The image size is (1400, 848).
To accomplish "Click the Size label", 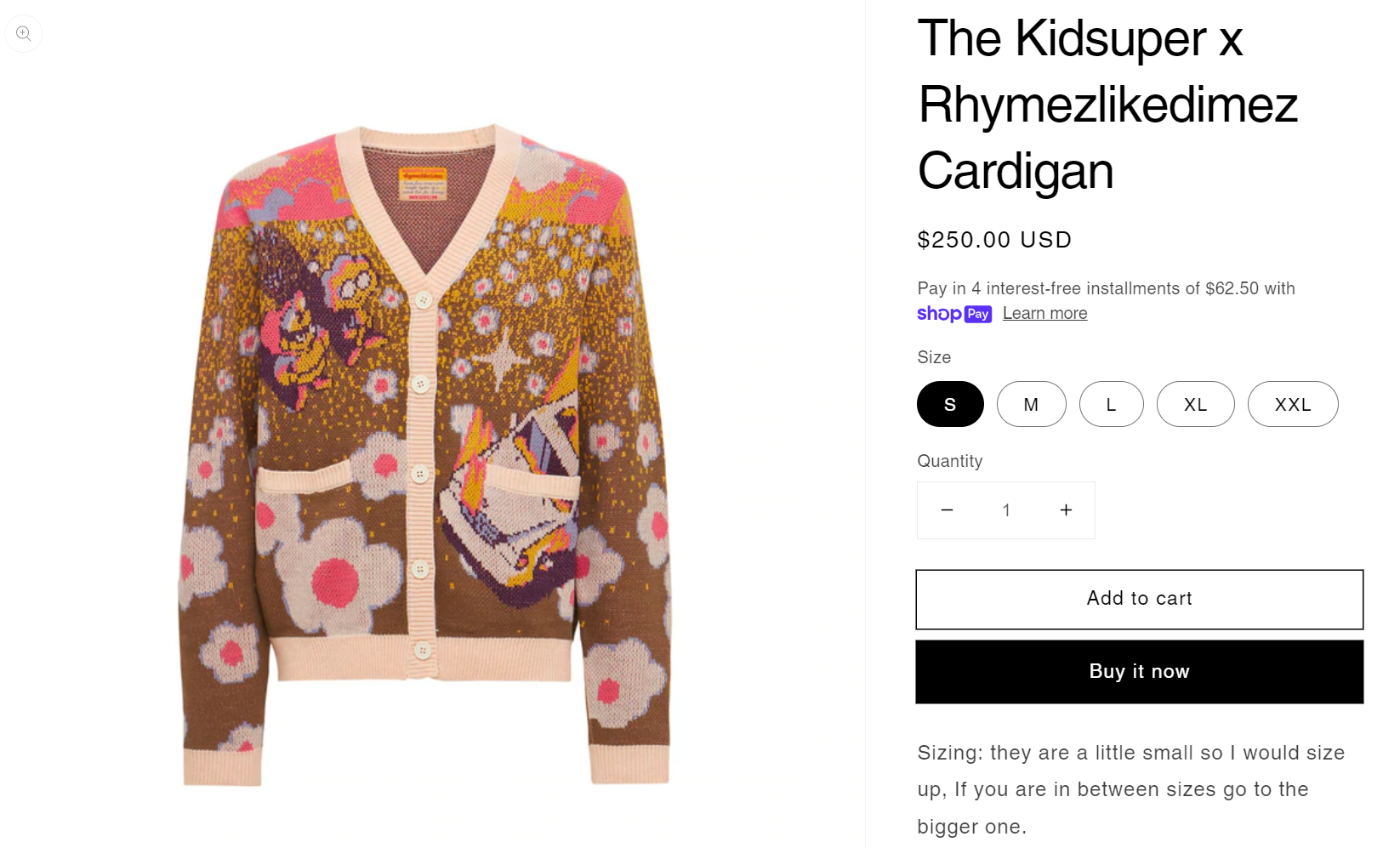I will tap(934, 357).
